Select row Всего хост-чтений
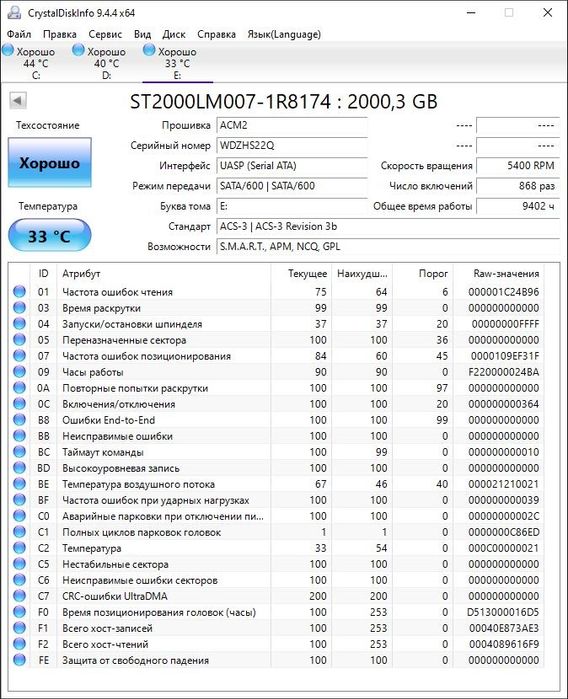The height and width of the screenshot is (699, 568). point(276,644)
